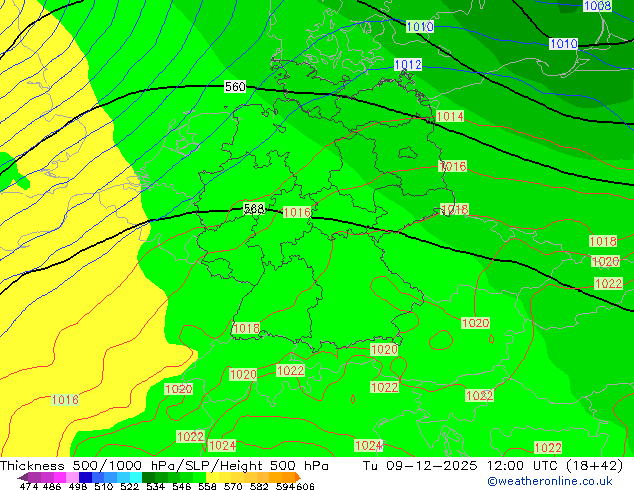Click the 474 legend value
634x490 pixels.
pos(29,486)
